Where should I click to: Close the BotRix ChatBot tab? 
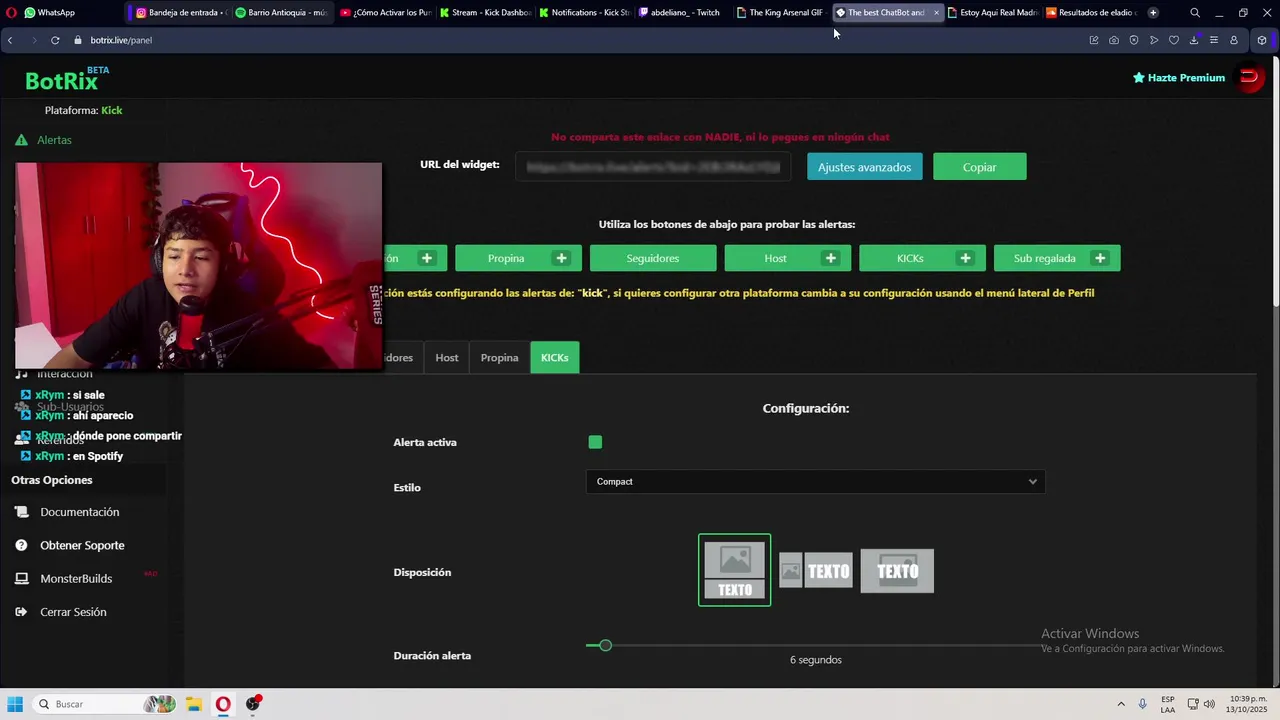click(936, 13)
